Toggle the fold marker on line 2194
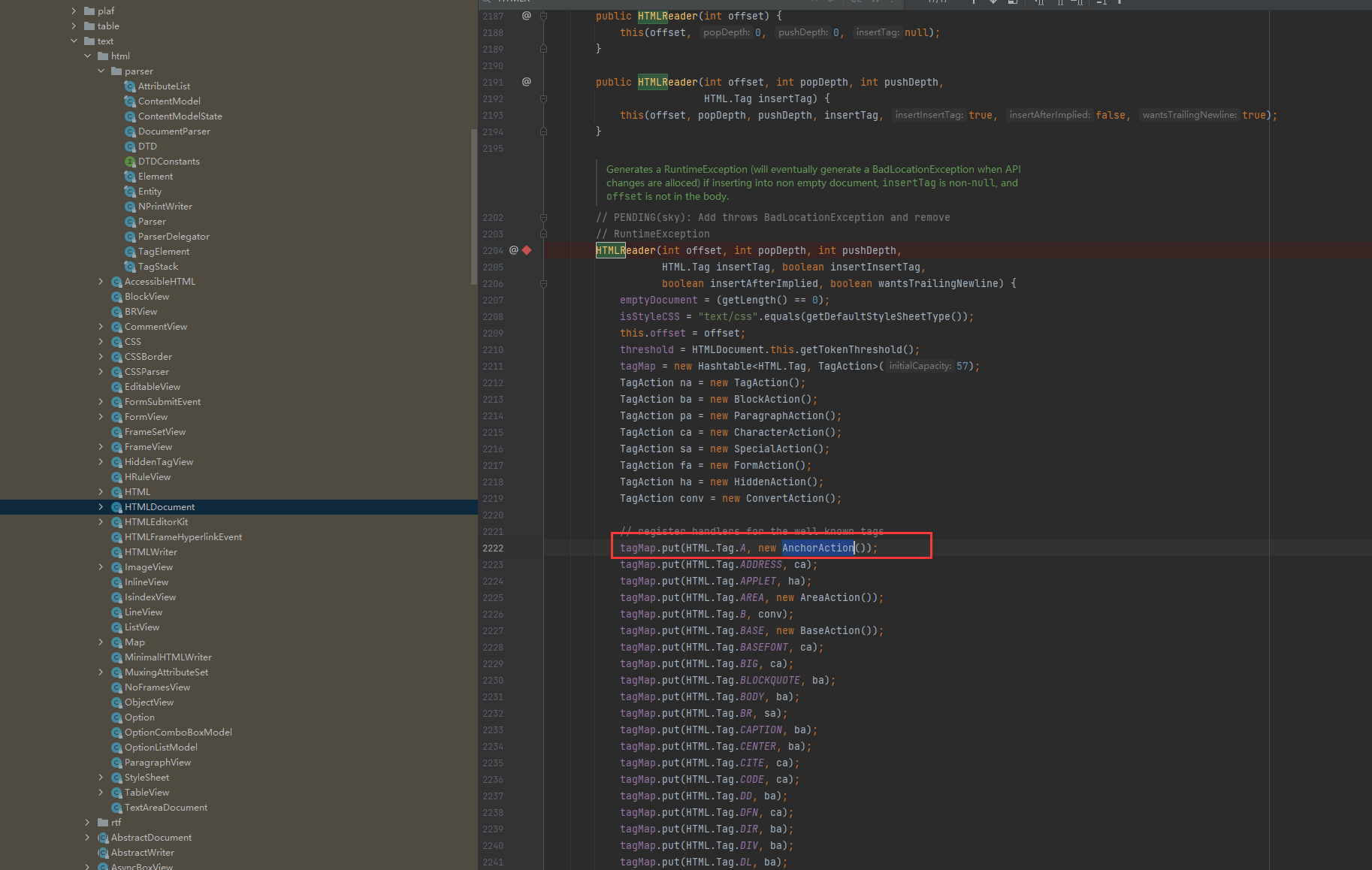Viewport: 1372px width, 870px height. click(543, 131)
